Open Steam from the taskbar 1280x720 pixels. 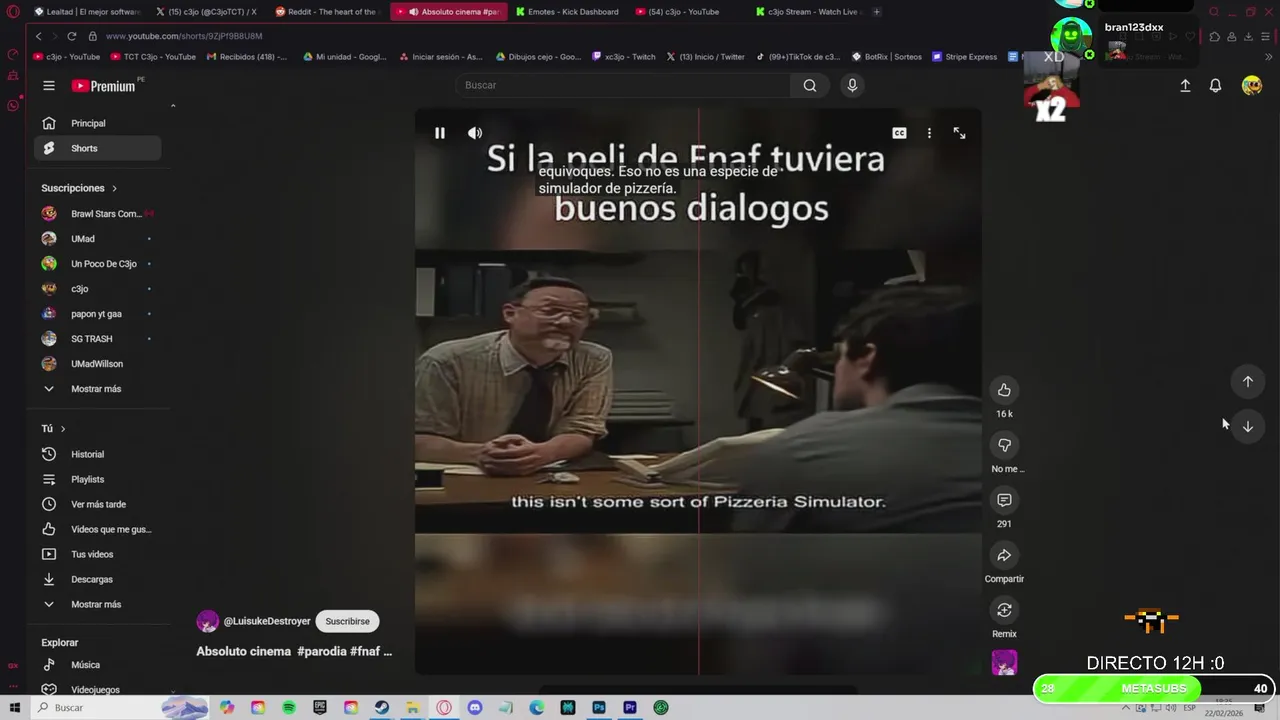pos(382,708)
